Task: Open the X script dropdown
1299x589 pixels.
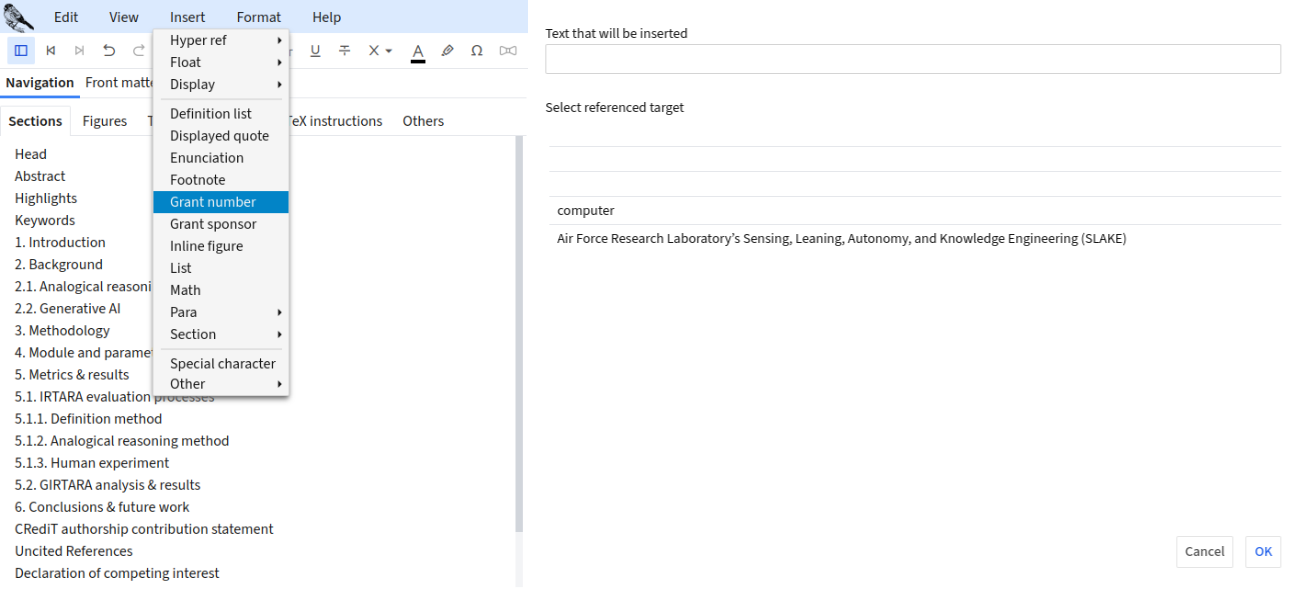Action: 379,50
